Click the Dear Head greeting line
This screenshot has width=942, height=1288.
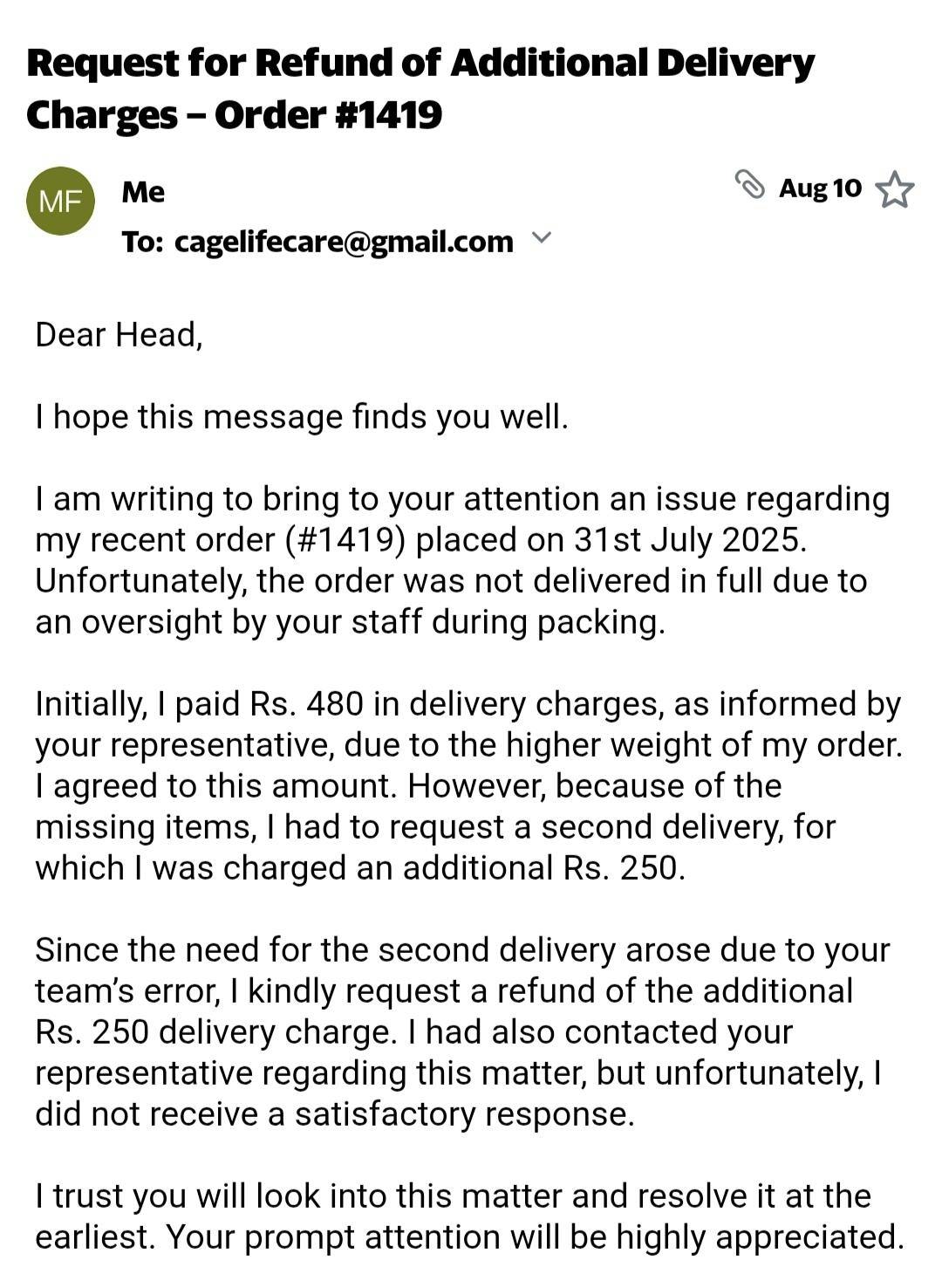[x=119, y=335]
